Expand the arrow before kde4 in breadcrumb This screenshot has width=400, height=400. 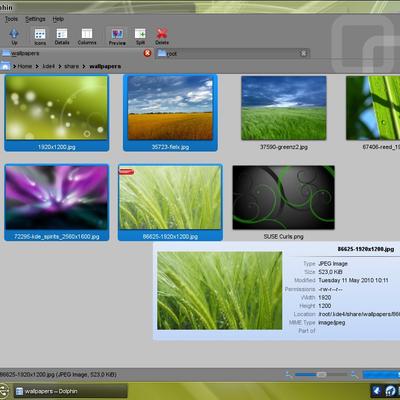37,67
